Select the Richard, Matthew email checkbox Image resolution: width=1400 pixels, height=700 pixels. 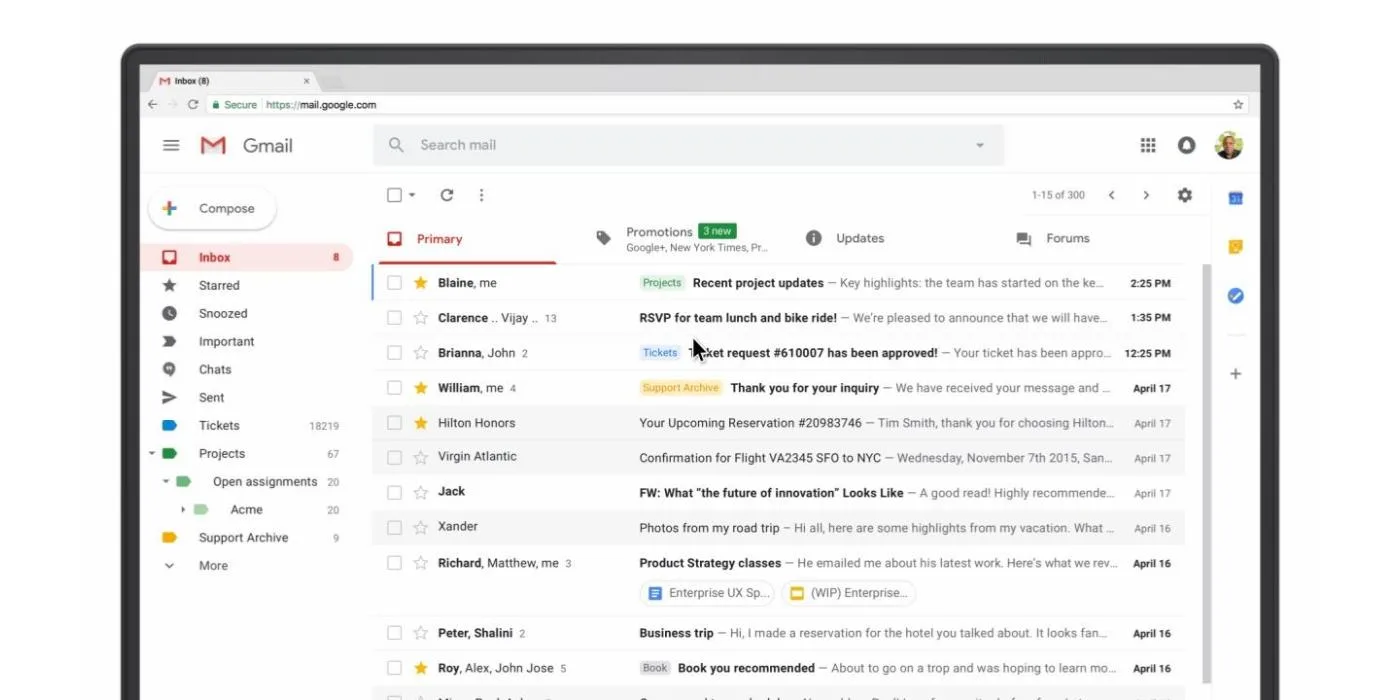click(x=394, y=563)
